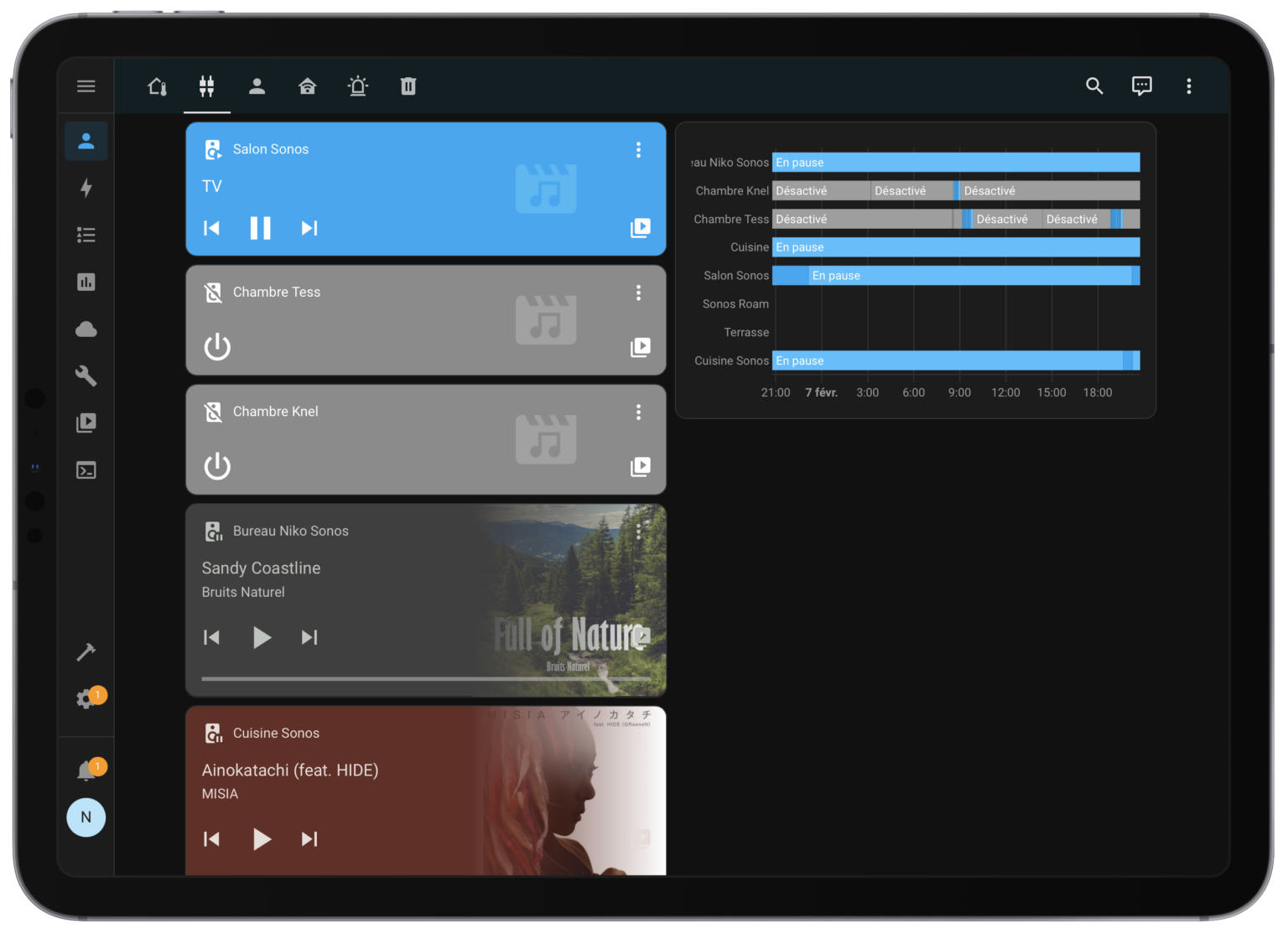
Task: Click the Sandy Coastline track title
Action: 261,568
